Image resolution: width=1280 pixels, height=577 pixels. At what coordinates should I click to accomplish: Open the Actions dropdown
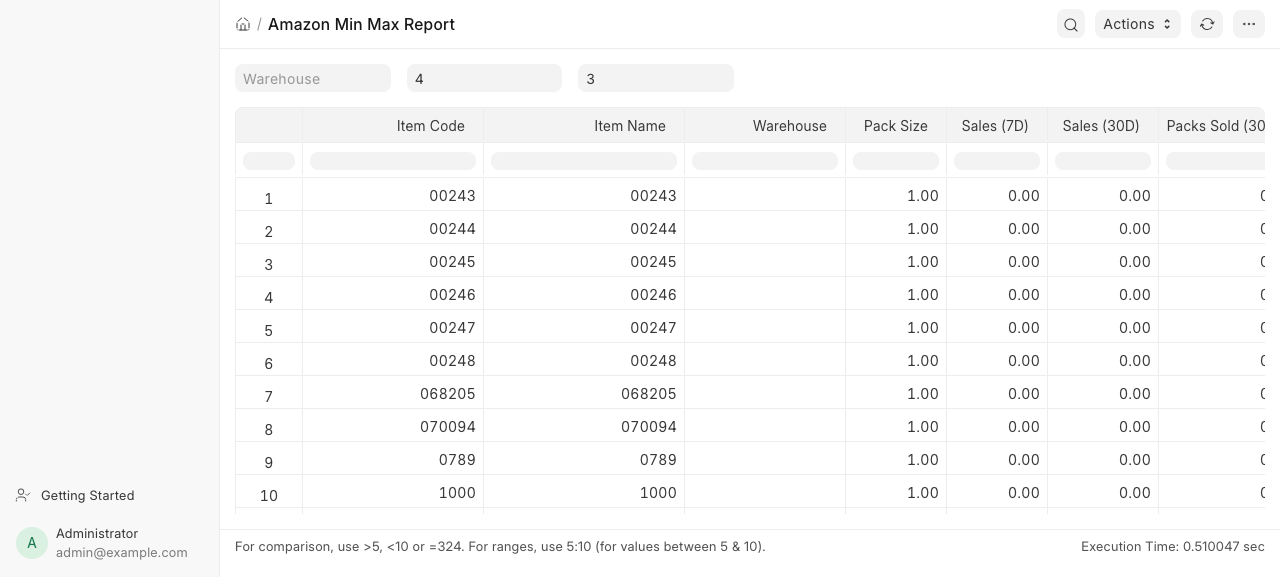click(1138, 24)
